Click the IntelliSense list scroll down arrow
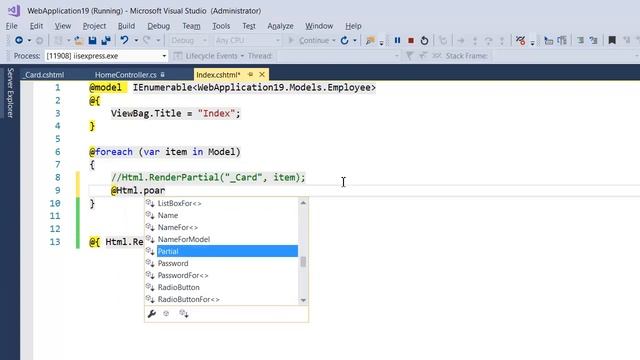Screen dimensions: 640x360 (303, 300)
